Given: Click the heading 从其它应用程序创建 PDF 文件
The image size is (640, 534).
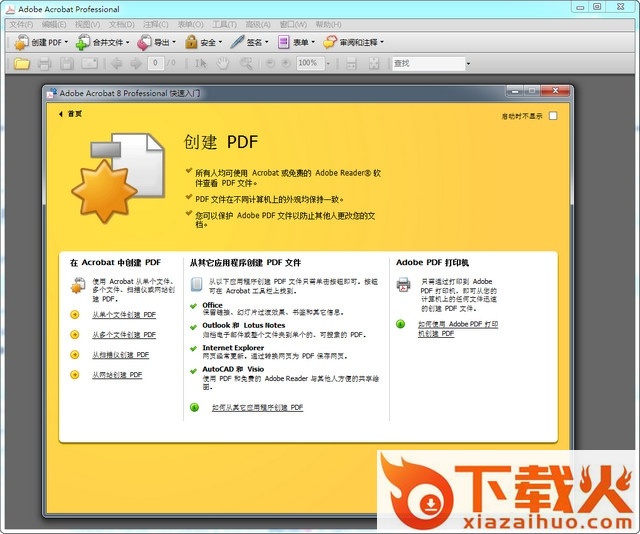Looking at the screenshot, I should coord(245,263).
